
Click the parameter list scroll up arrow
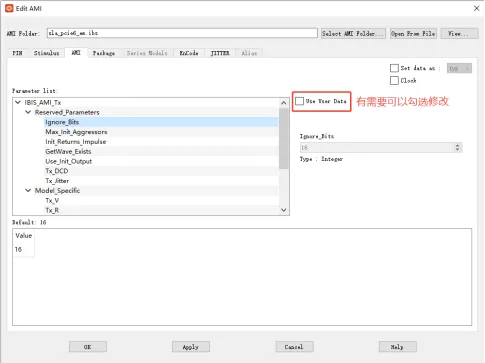point(284,103)
